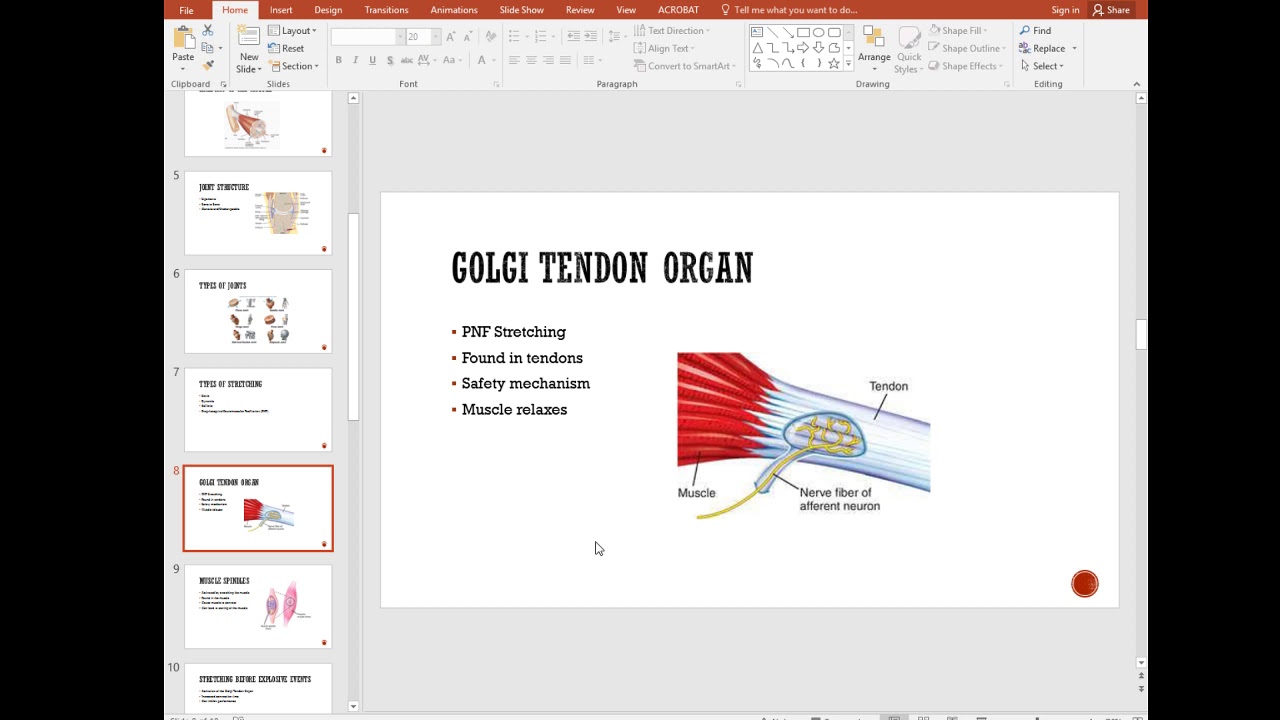
Task: Open the Layout dropdown
Action: click(x=293, y=31)
